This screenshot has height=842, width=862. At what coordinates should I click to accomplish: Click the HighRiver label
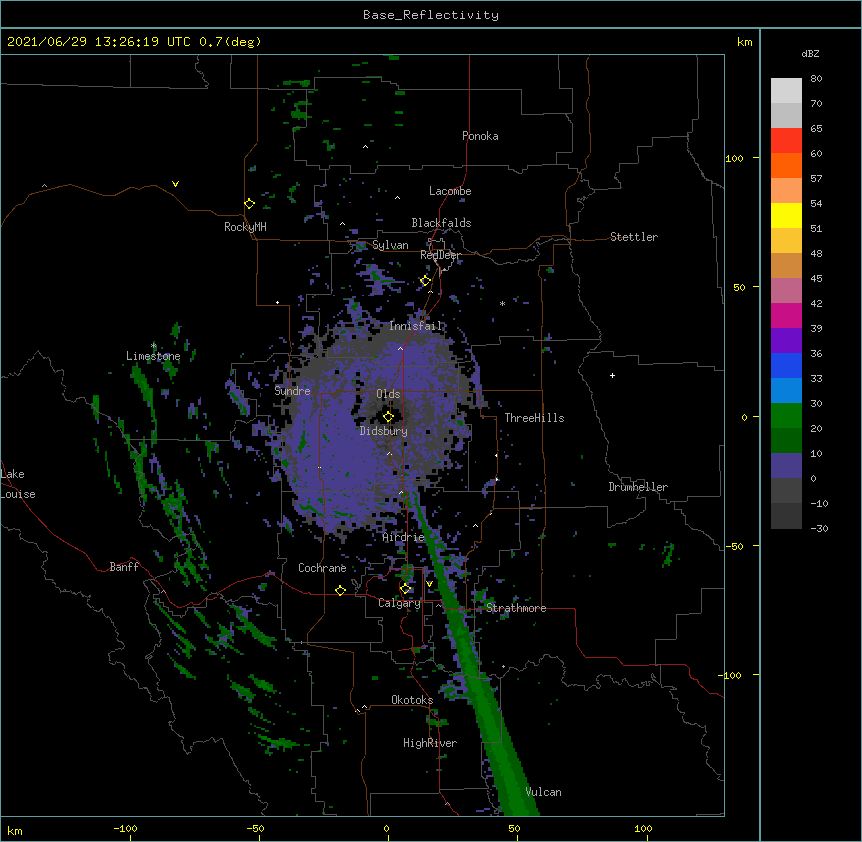point(430,743)
